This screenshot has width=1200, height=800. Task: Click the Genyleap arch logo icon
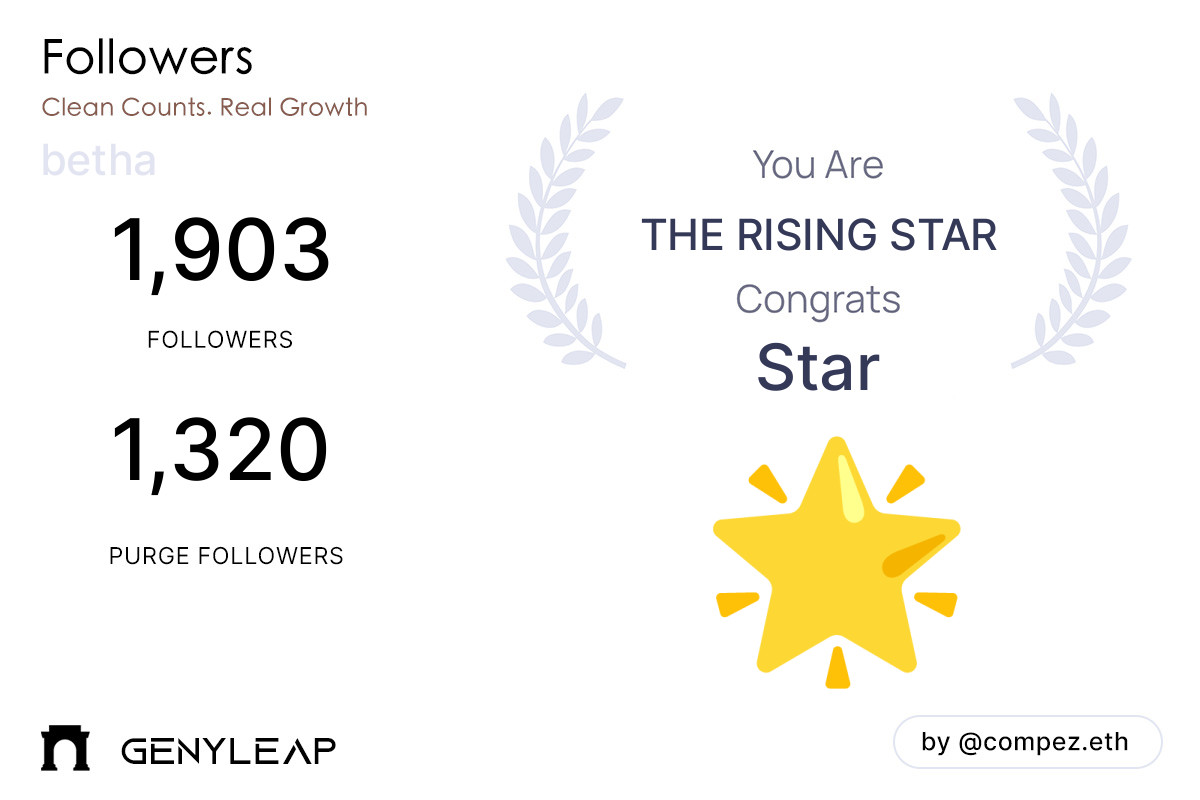pyautogui.click(x=65, y=749)
